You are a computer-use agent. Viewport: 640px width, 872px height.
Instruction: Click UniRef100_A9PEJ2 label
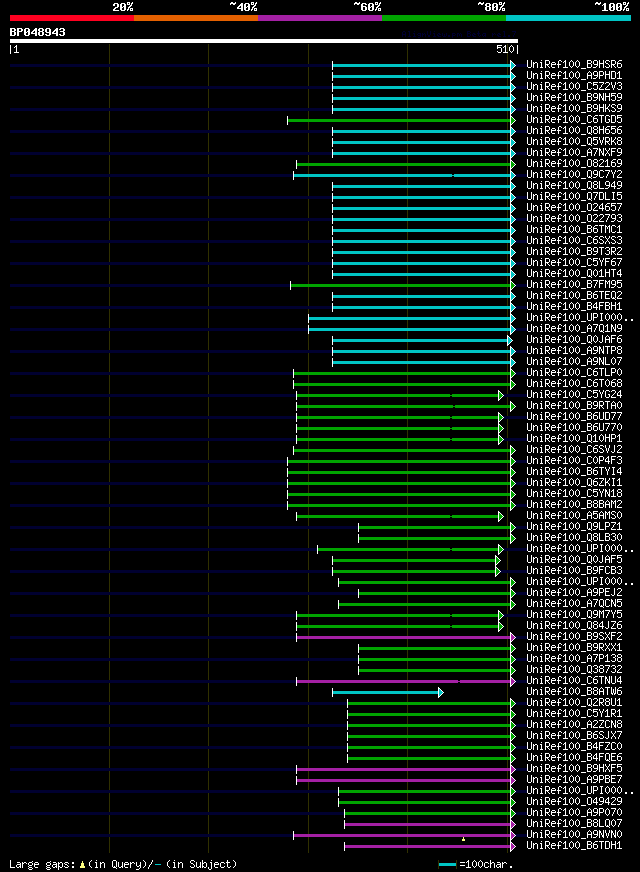pyautogui.click(x=574, y=593)
